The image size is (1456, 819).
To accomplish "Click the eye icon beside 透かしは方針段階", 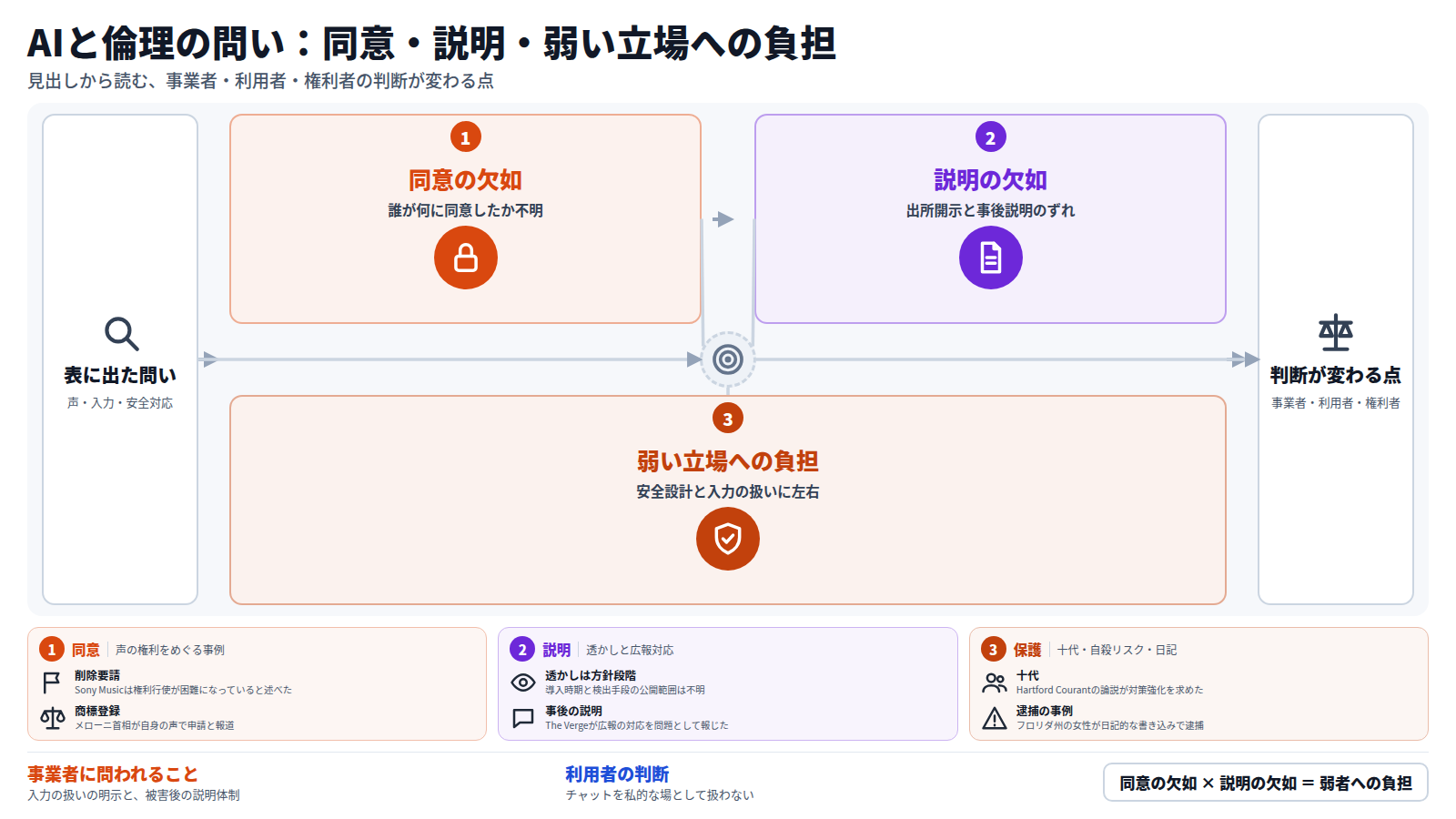I will point(523,682).
